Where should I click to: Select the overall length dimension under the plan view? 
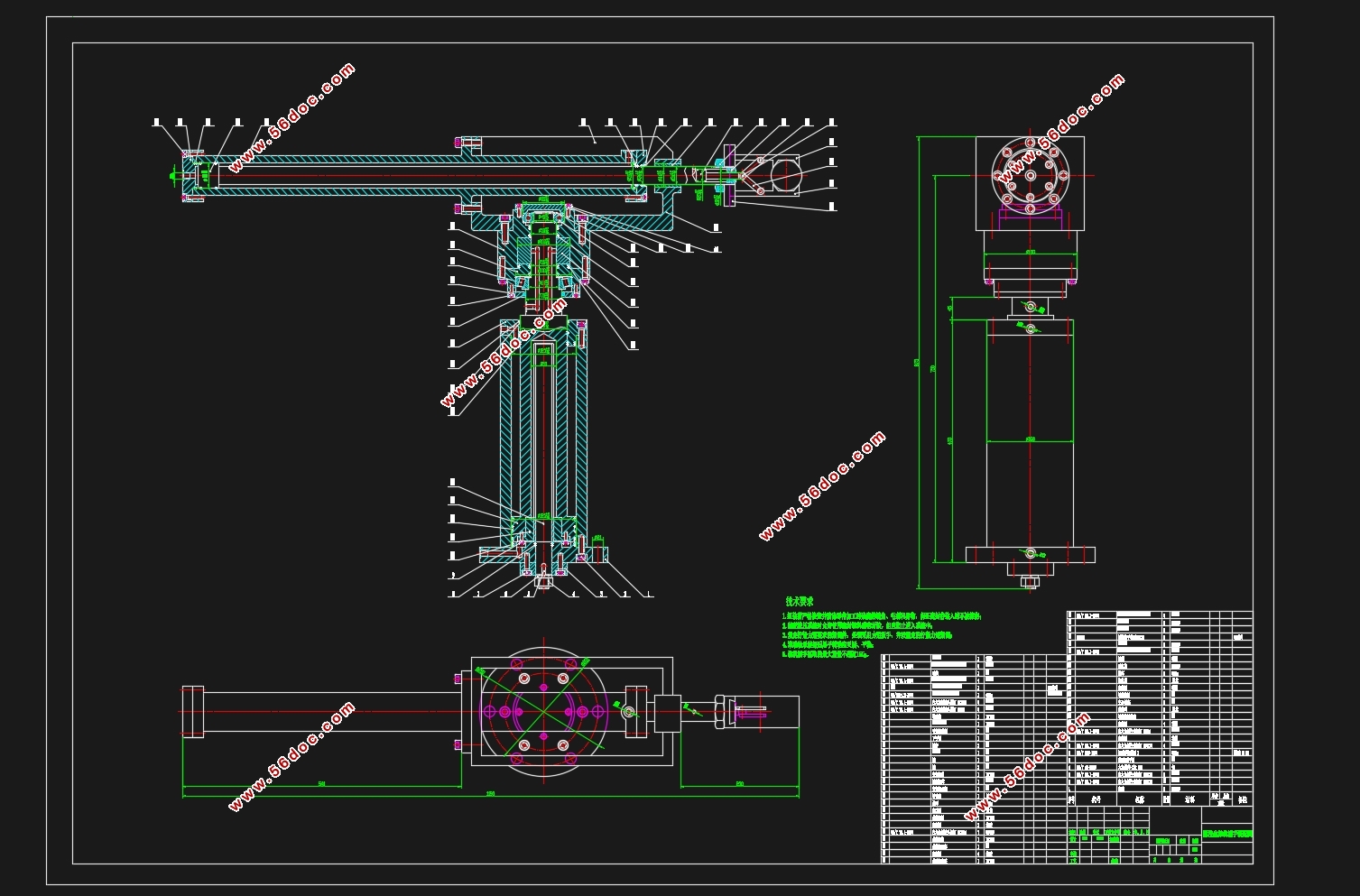pyautogui.click(x=490, y=795)
